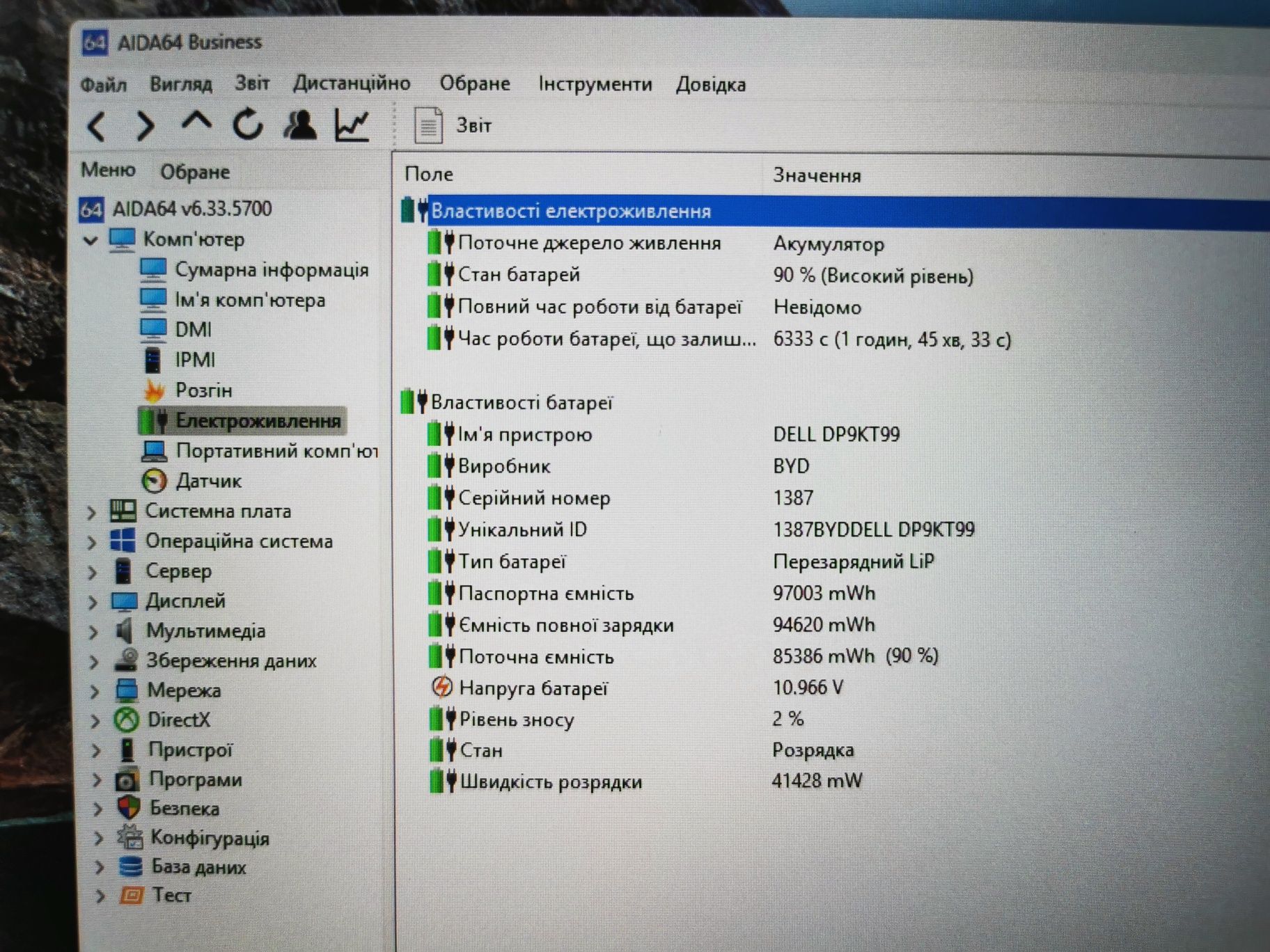Click the Звіт report button in toolbar

click(x=453, y=125)
